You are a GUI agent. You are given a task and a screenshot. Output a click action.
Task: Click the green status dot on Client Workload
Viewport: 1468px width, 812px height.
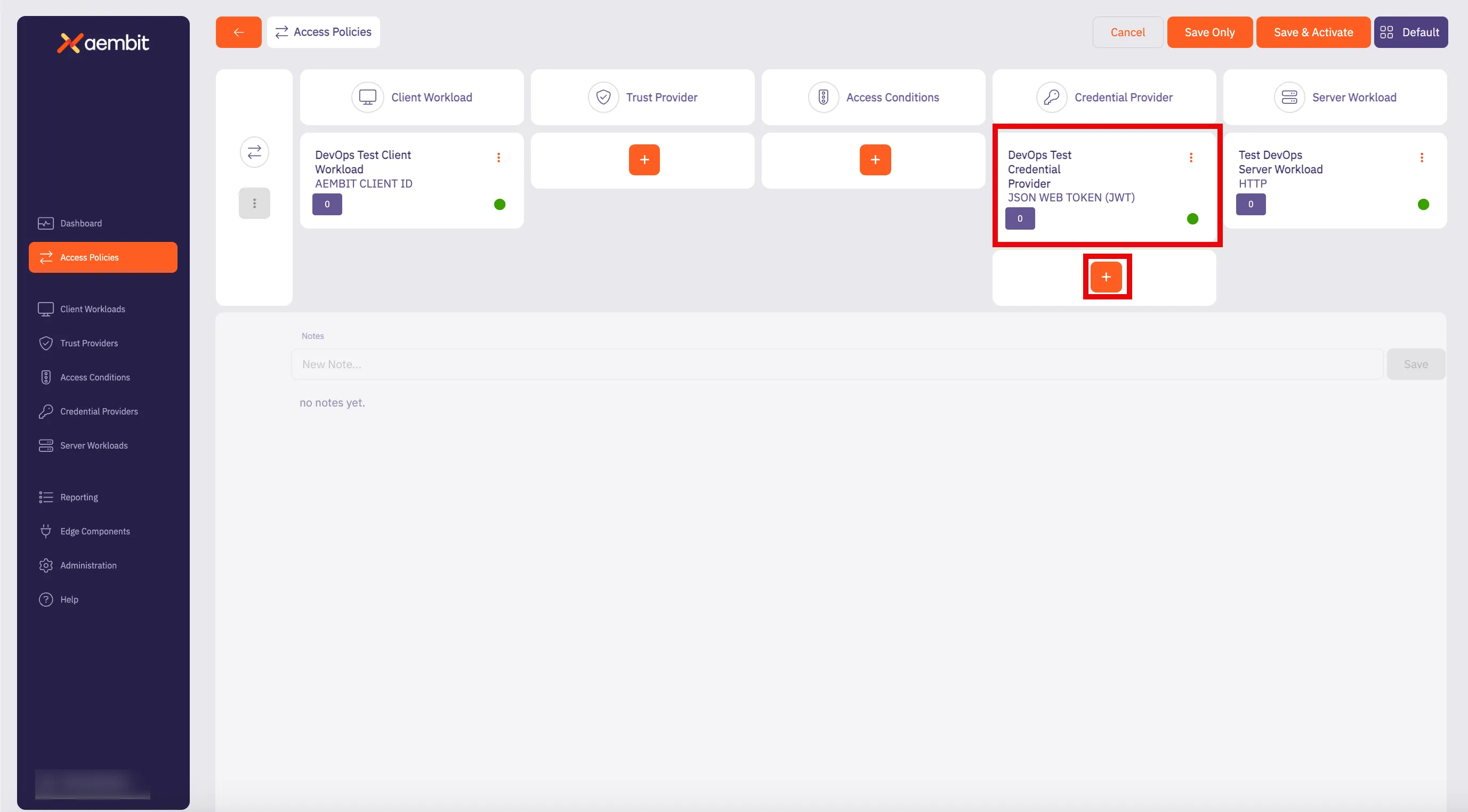499,204
